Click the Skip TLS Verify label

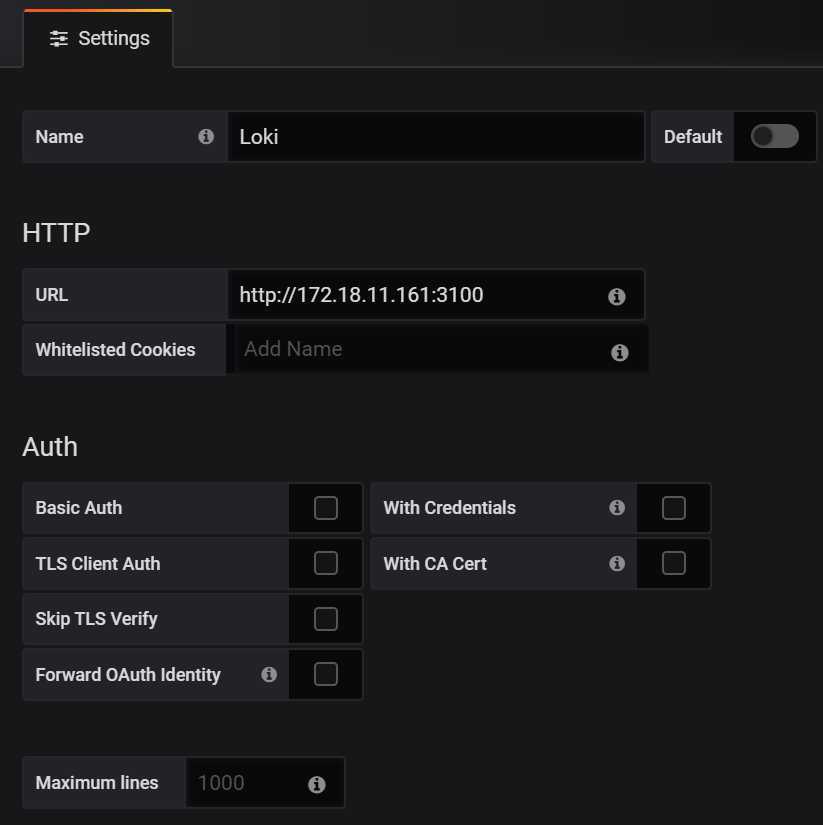tap(96, 619)
